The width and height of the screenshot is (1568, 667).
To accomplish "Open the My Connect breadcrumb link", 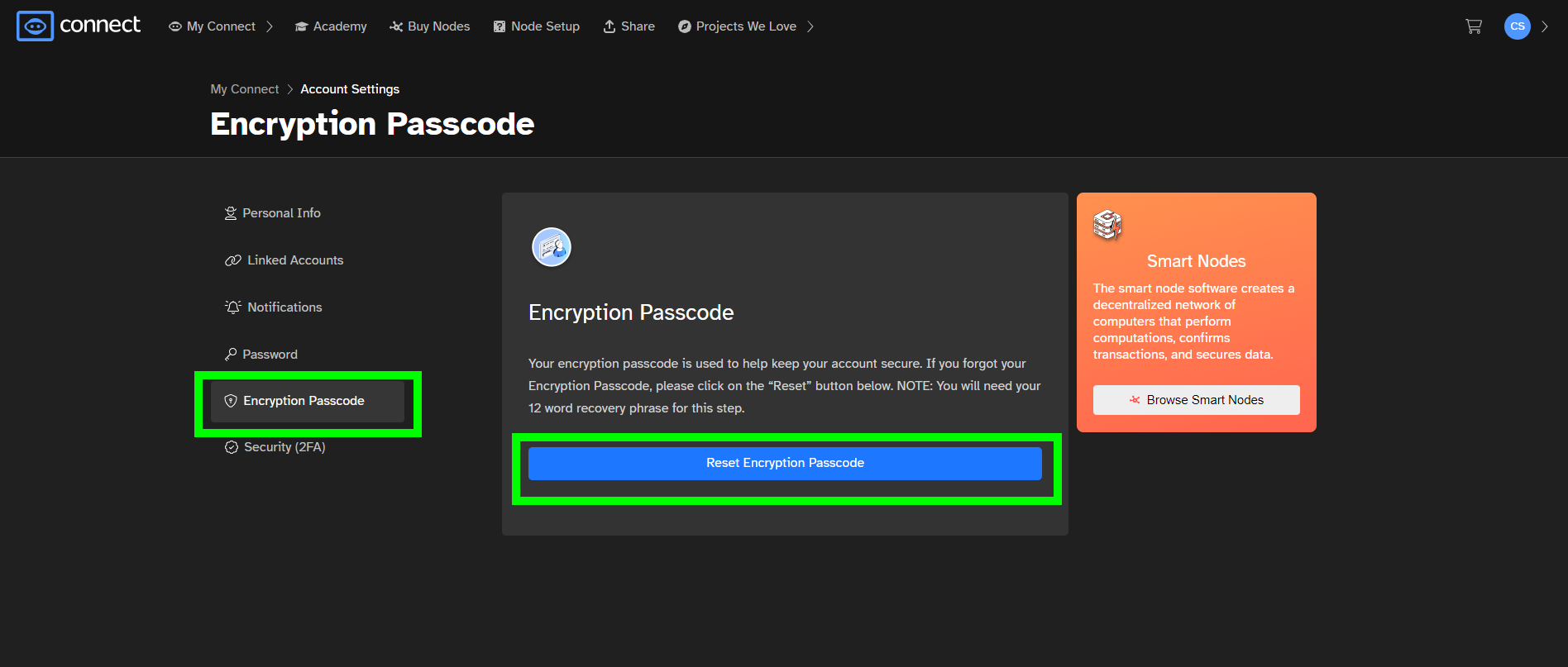I will [245, 88].
